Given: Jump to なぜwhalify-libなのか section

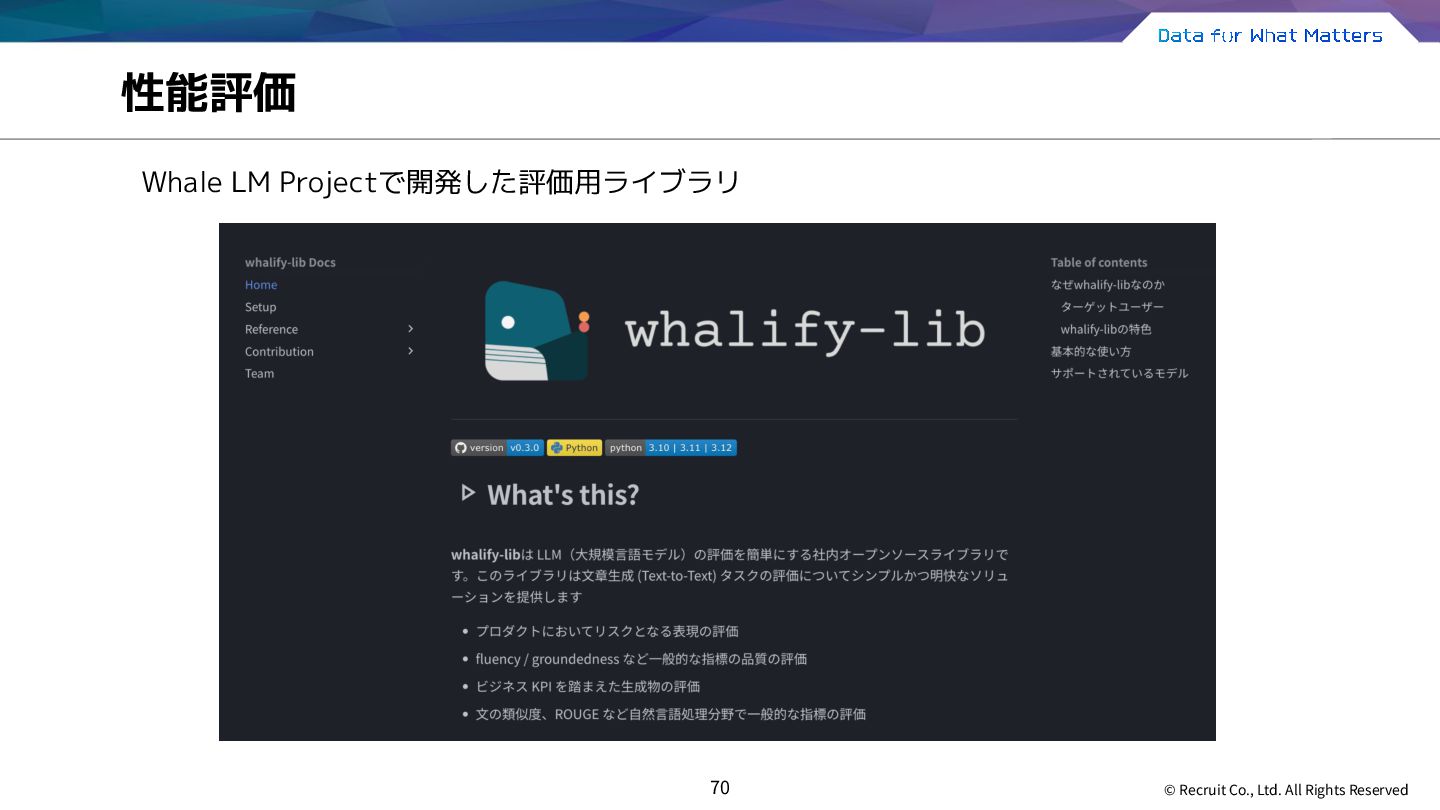Looking at the screenshot, I should click(x=1107, y=285).
